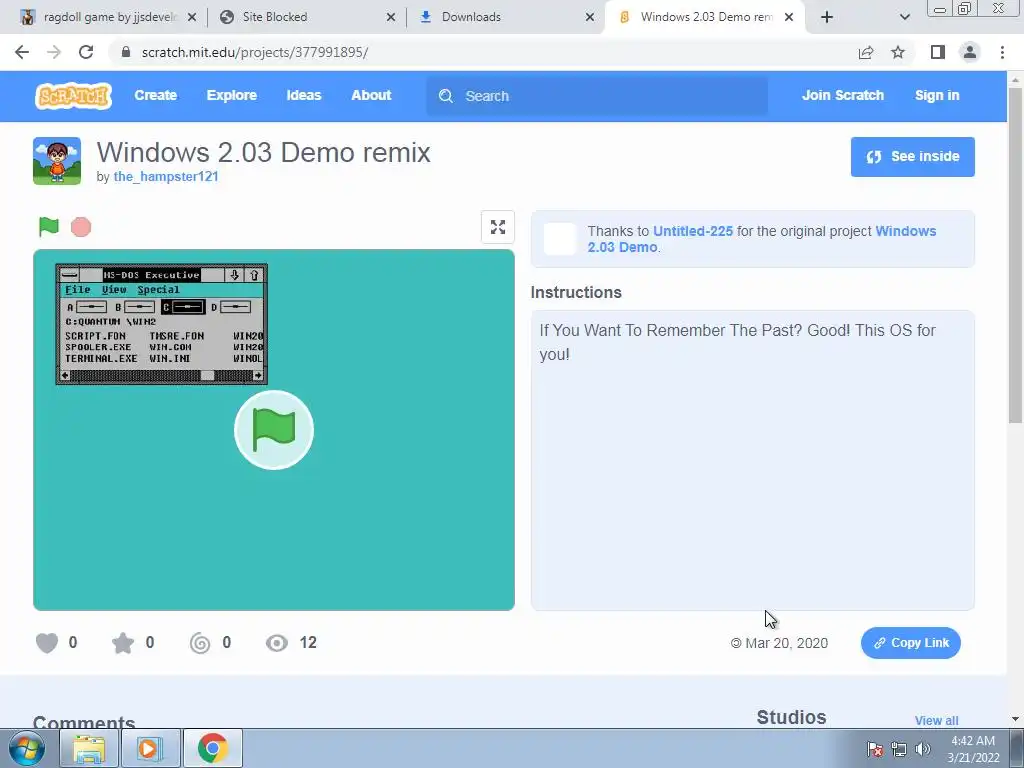Screen dimensions: 1024x768
Task: Open Untitled-225 original author link
Action: pos(693,231)
